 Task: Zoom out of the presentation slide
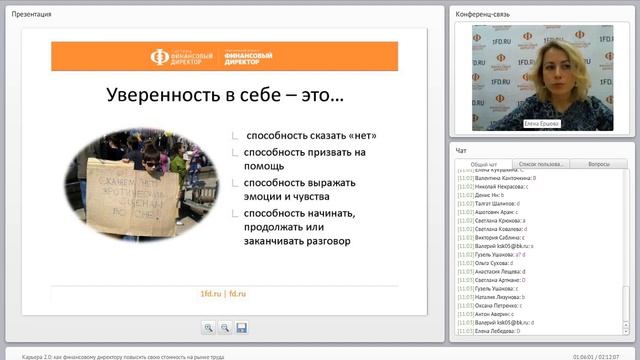click(225, 328)
